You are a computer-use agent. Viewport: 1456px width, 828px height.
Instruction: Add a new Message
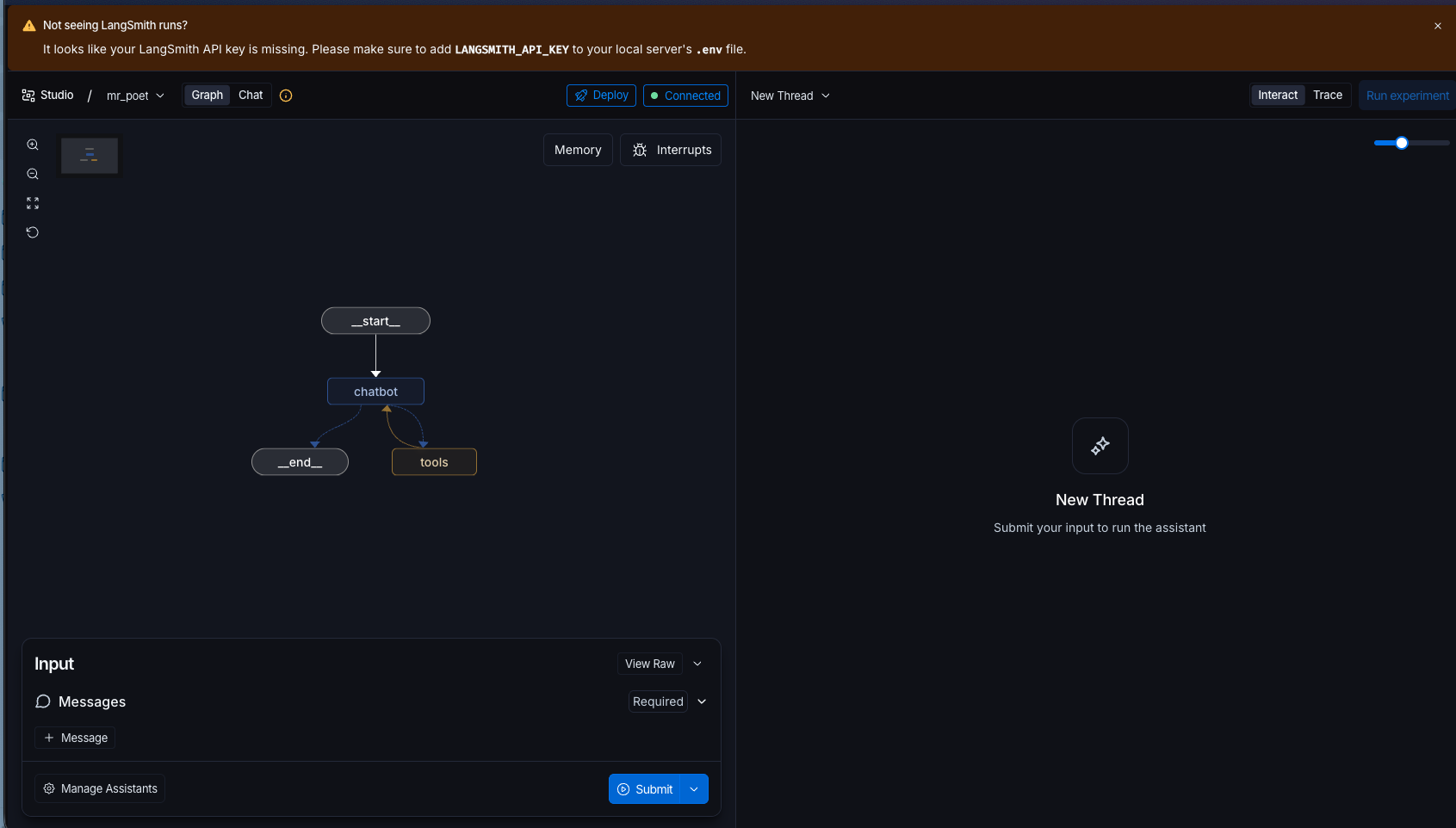point(75,738)
